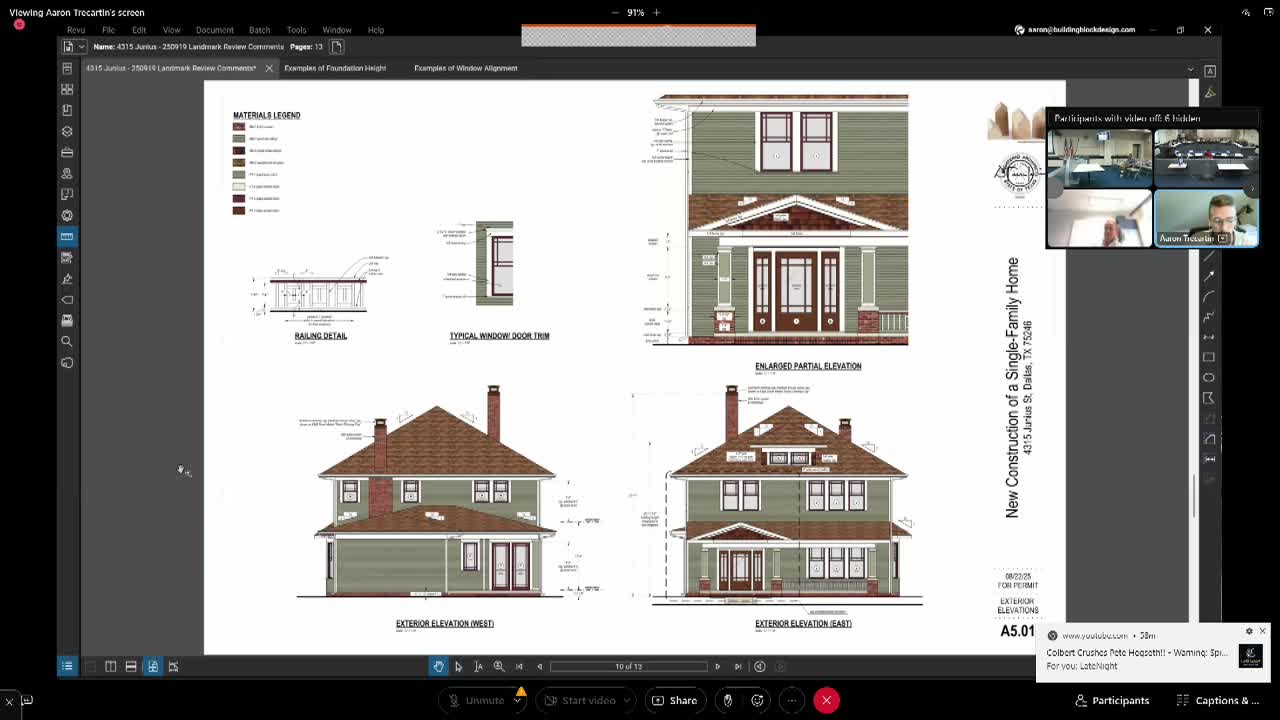Open the file dropdown beside document Name

point(81,47)
